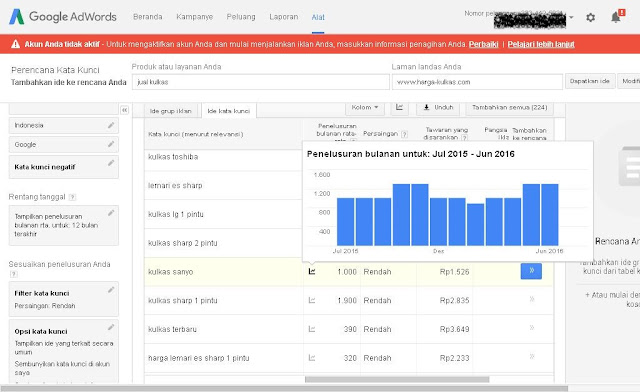Click the chart view toolbar icon
The image size is (640, 392).
point(400,107)
